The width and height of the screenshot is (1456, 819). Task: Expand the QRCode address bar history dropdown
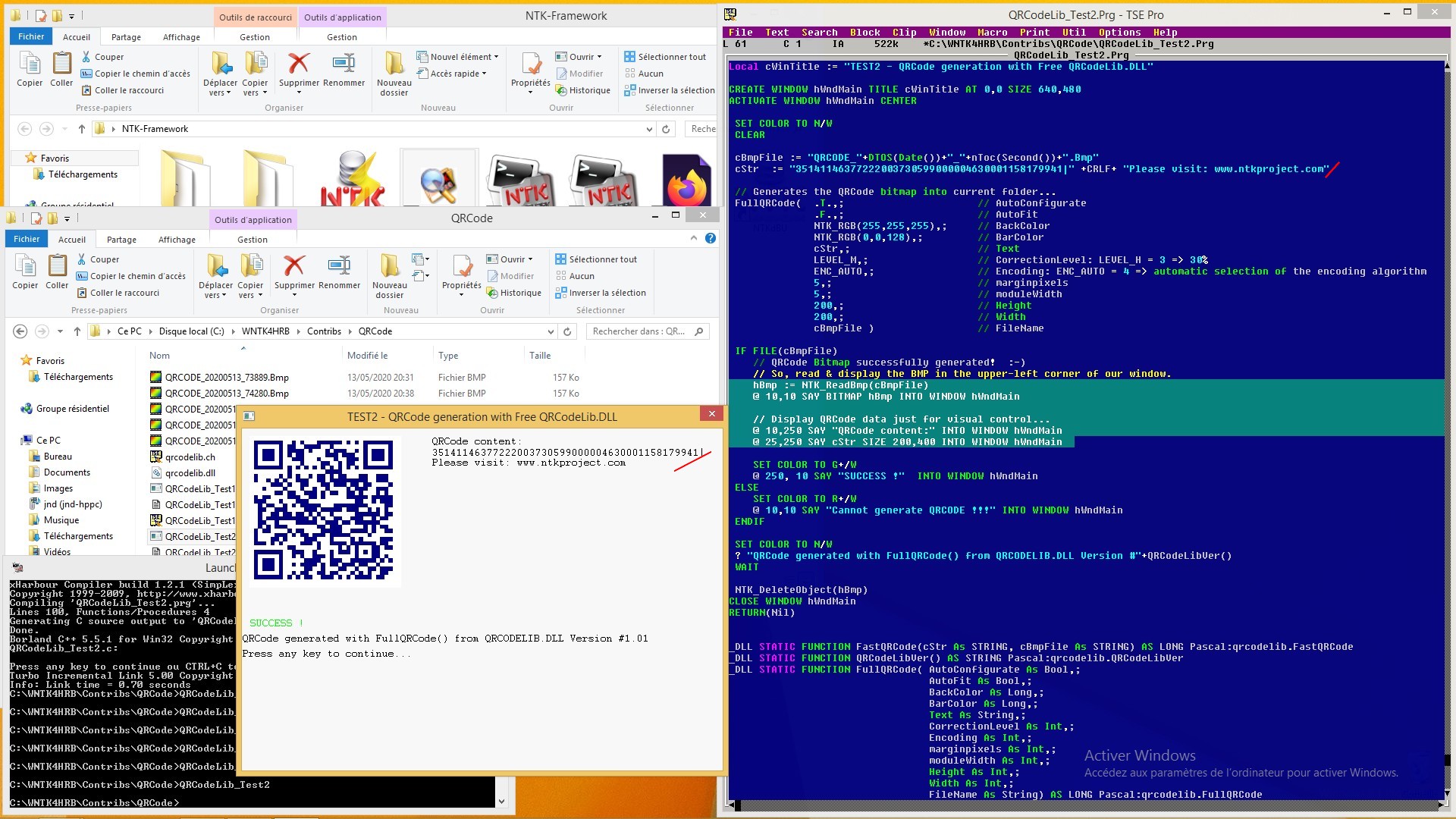551,331
